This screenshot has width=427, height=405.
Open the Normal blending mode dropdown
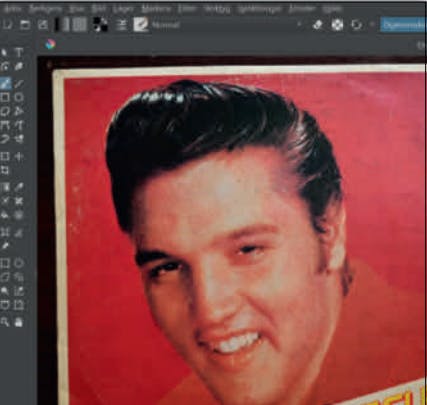tap(227, 25)
